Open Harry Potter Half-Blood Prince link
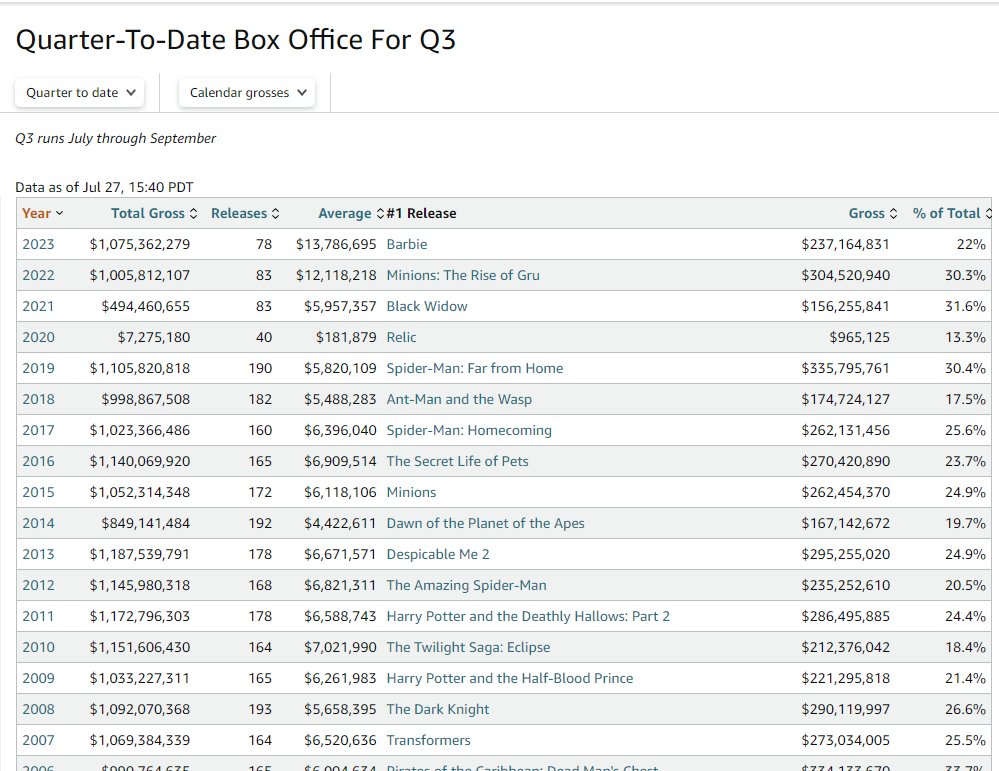The height and width of the screenshot is (771, 999). (510, 679)
